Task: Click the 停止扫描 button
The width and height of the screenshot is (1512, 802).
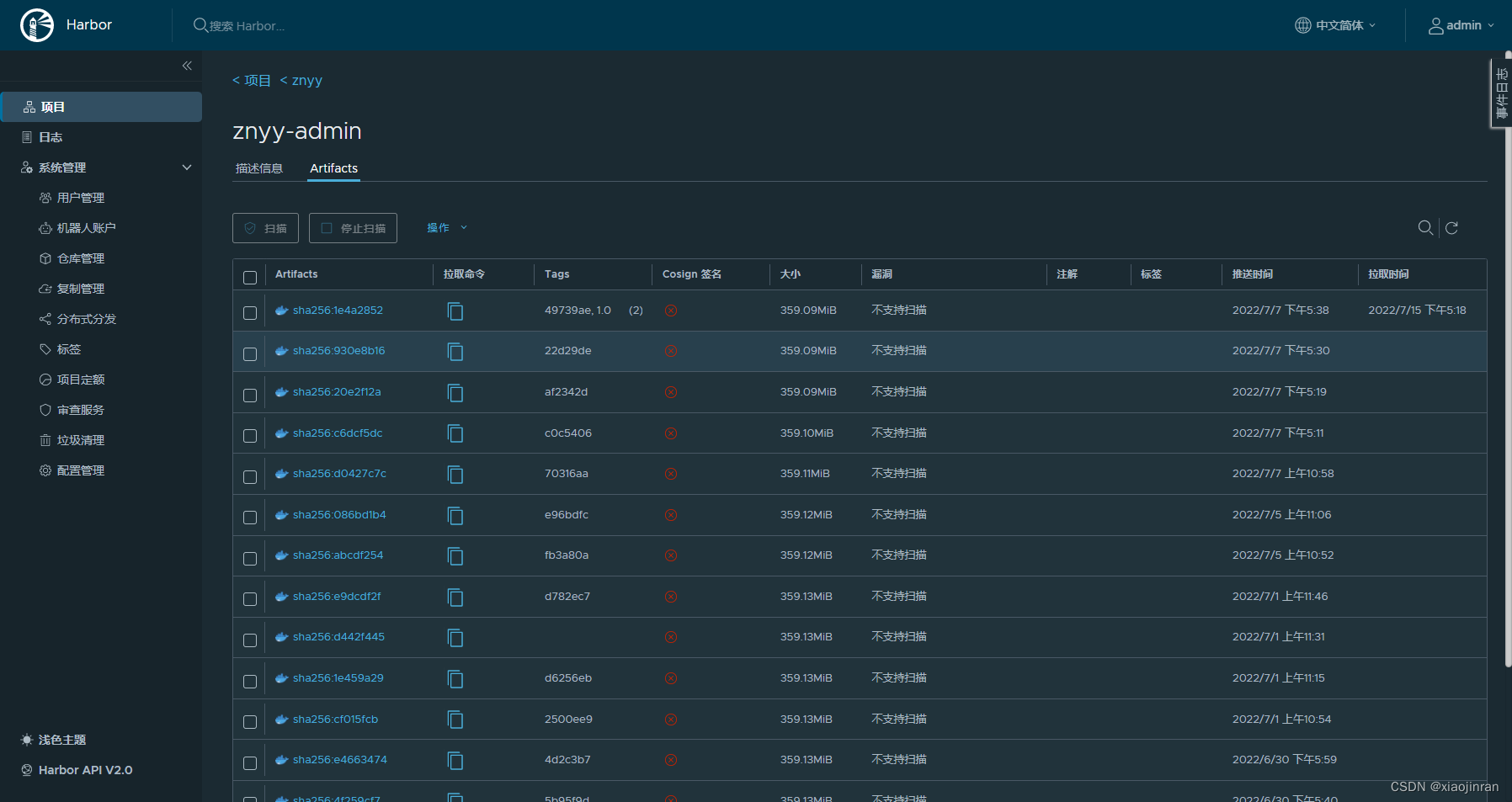Action: click(353, 228)
